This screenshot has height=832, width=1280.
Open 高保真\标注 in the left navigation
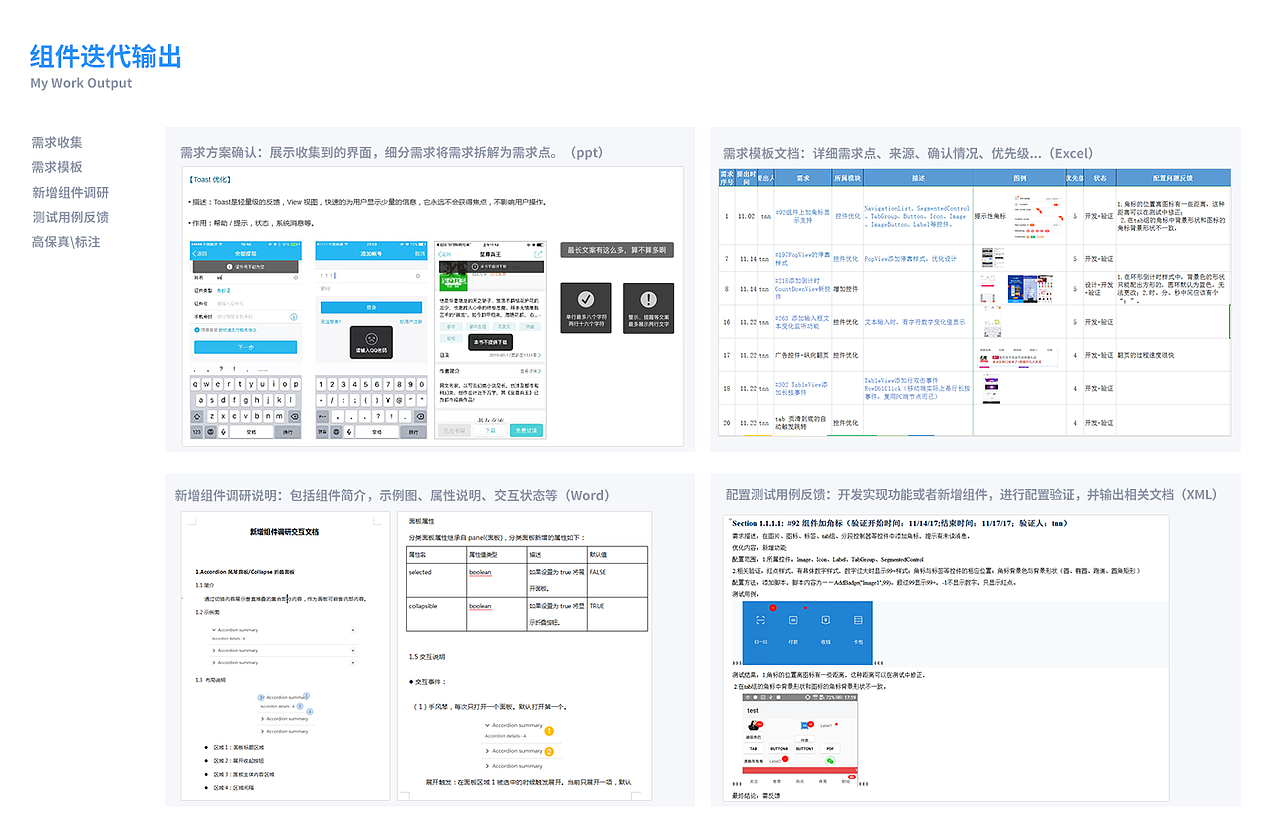coord(66,242)
